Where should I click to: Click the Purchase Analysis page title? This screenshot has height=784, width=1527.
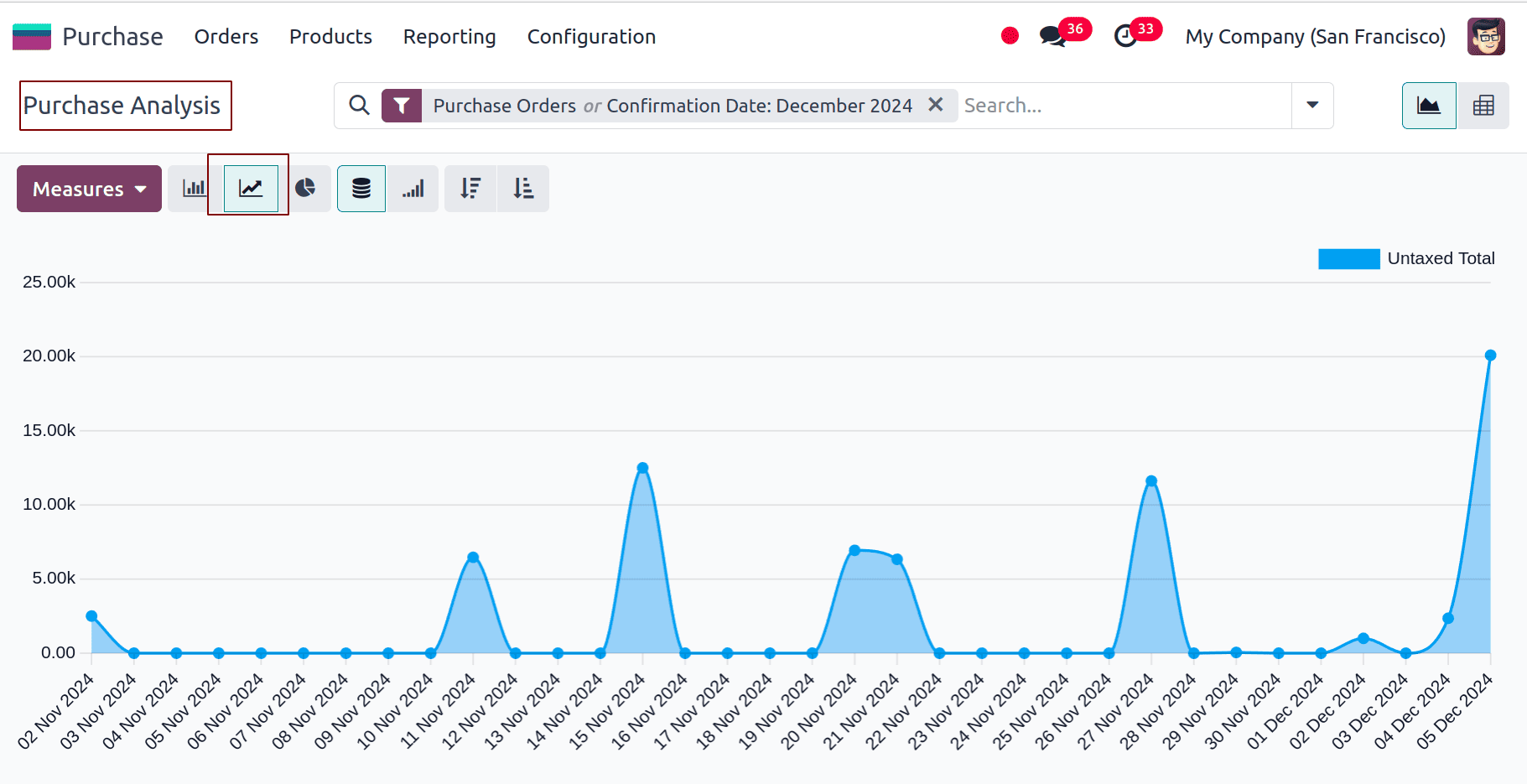122,106
